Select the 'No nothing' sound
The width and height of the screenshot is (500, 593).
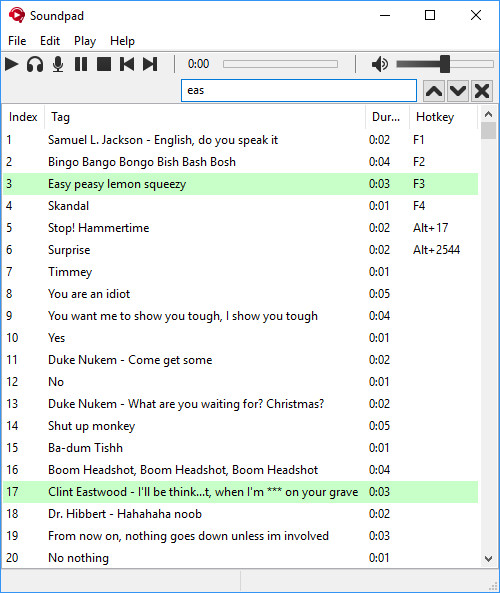coord(241,558)
